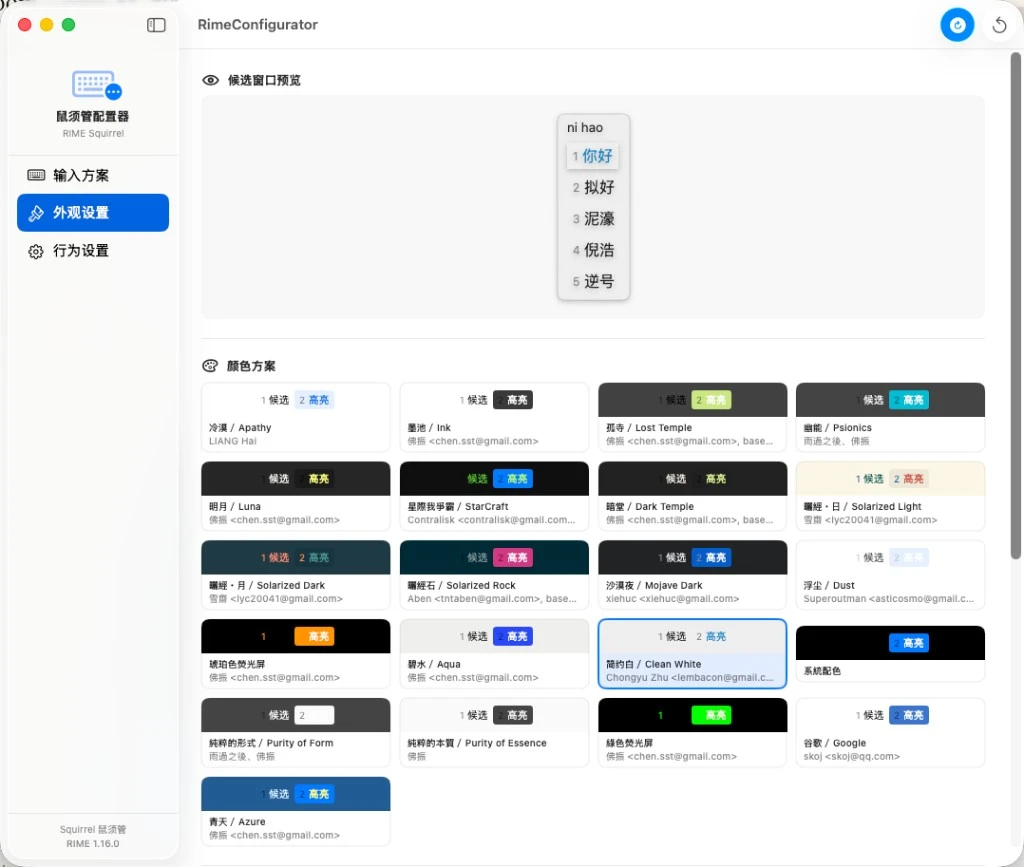Choose the 系統配色 scheme card

point(890,654)
